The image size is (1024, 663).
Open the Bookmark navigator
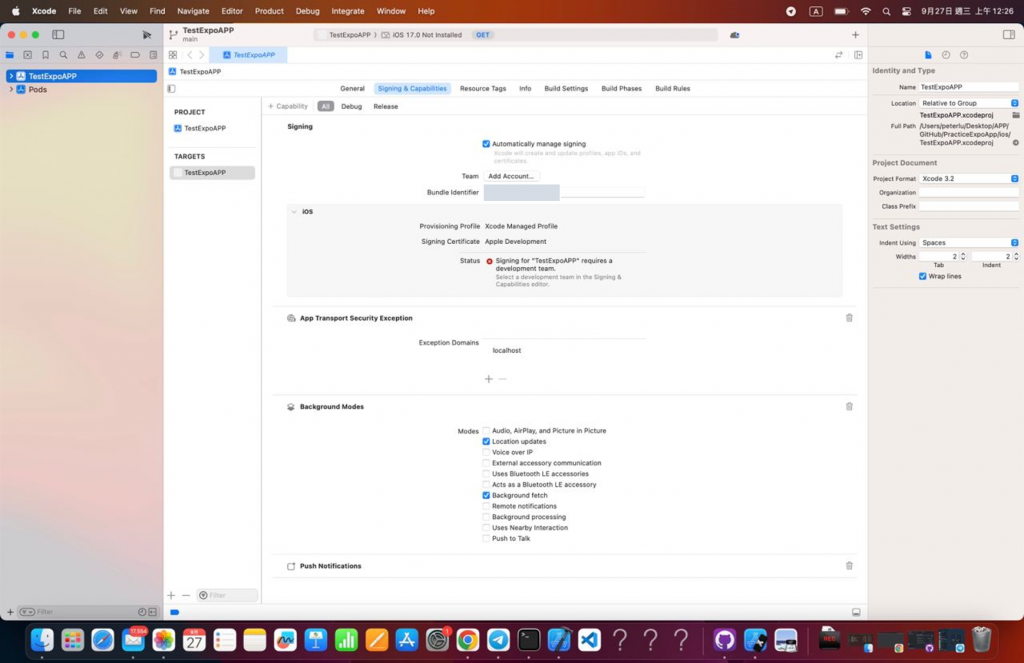tap(46, 55)
